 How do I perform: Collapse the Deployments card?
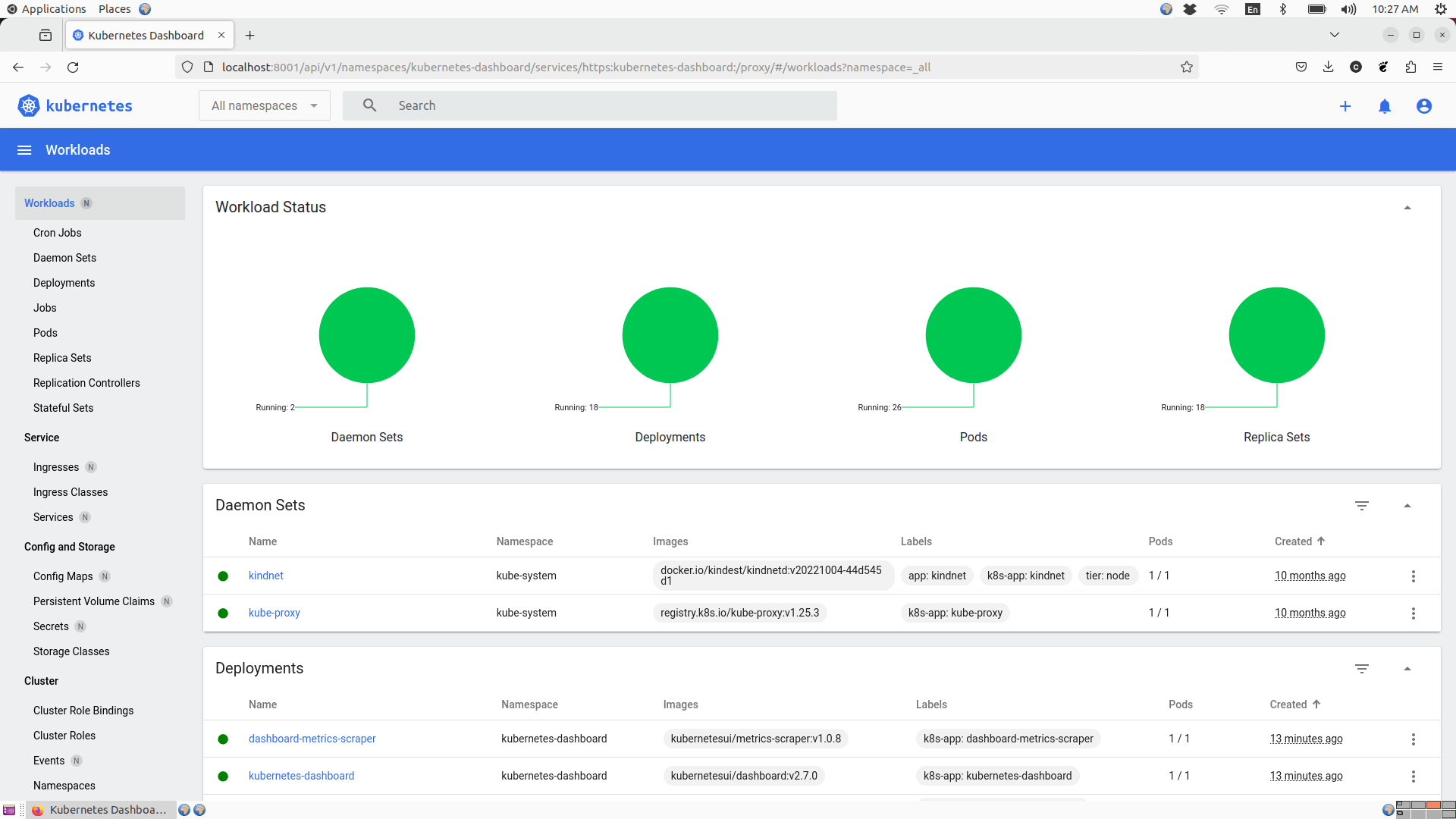(1407, 669)
